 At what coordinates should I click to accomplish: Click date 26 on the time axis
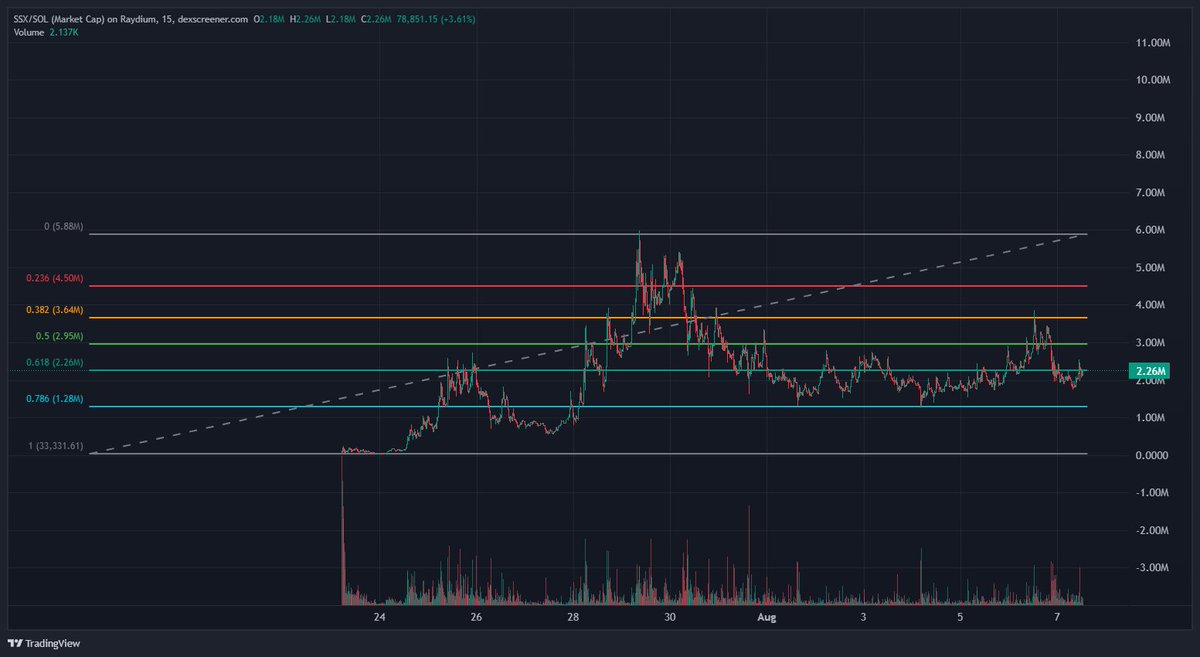pos(476,618)
